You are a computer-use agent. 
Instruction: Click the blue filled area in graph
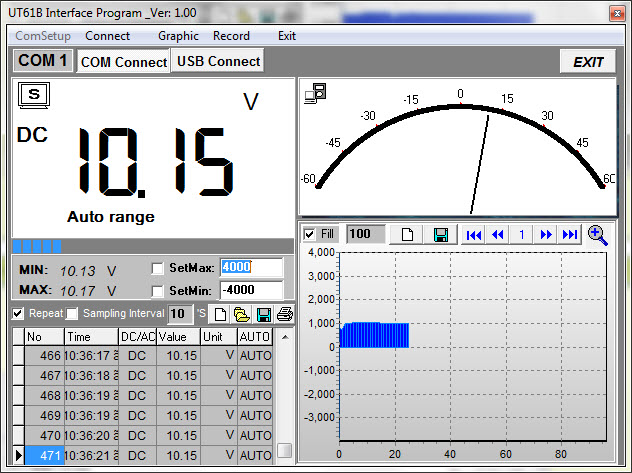point(375,335)
